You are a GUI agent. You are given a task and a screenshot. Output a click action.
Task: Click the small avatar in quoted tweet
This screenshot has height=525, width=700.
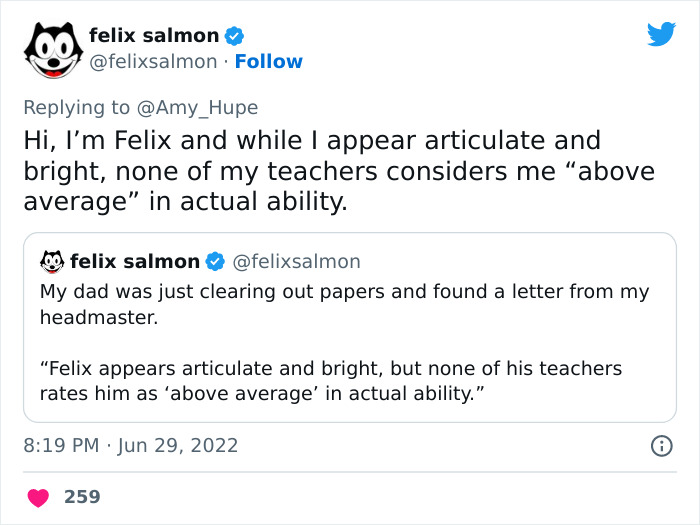[52, 262]
